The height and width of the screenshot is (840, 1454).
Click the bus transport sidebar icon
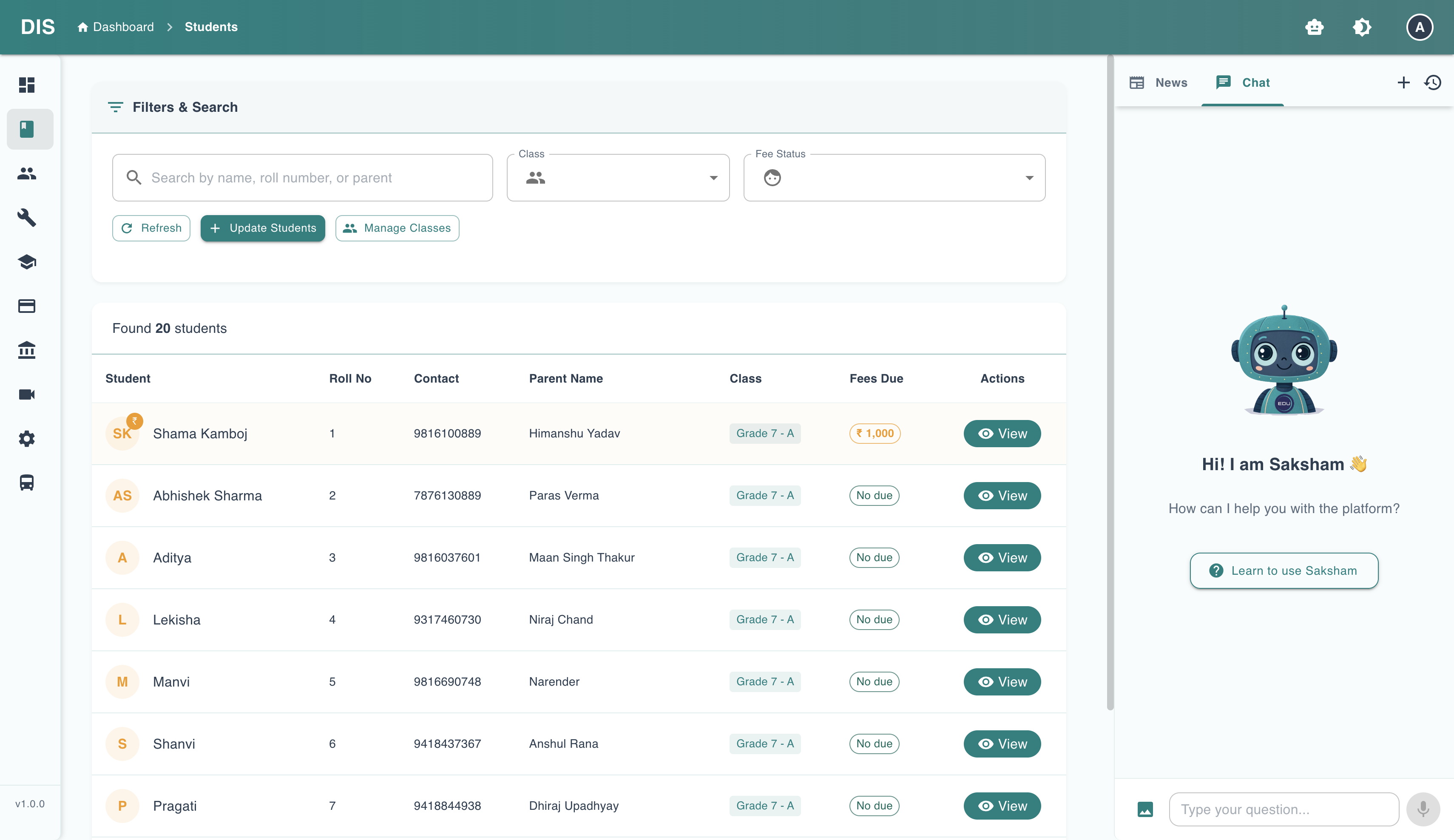click(x=26, y=482)
